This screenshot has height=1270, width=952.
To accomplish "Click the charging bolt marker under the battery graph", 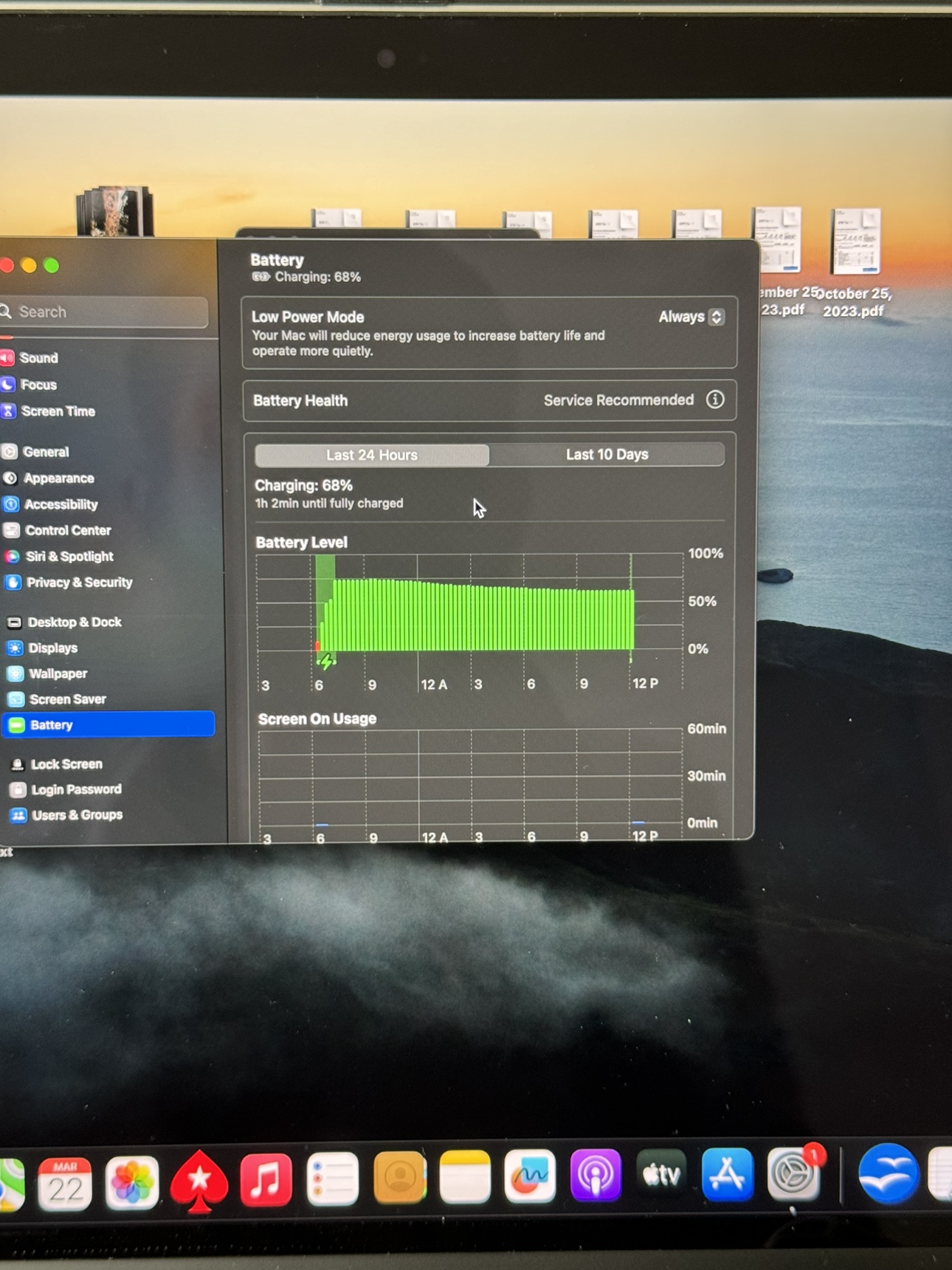I will [x=325, y=662].
